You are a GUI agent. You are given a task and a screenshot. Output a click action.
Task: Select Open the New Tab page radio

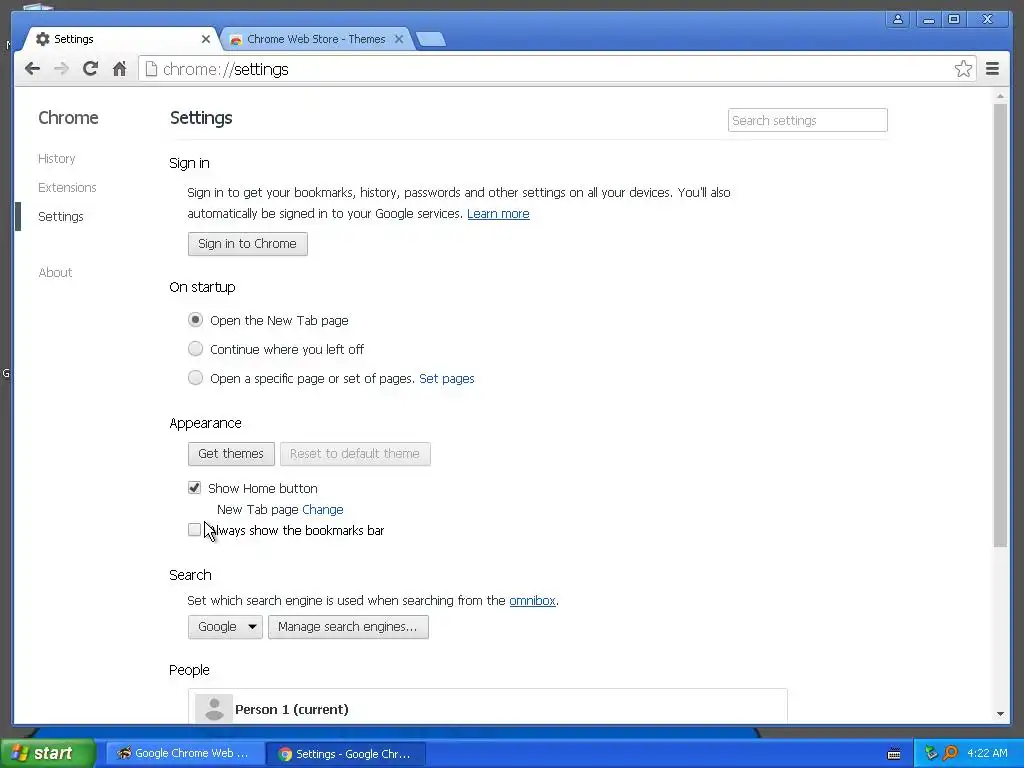click(195, 320)
